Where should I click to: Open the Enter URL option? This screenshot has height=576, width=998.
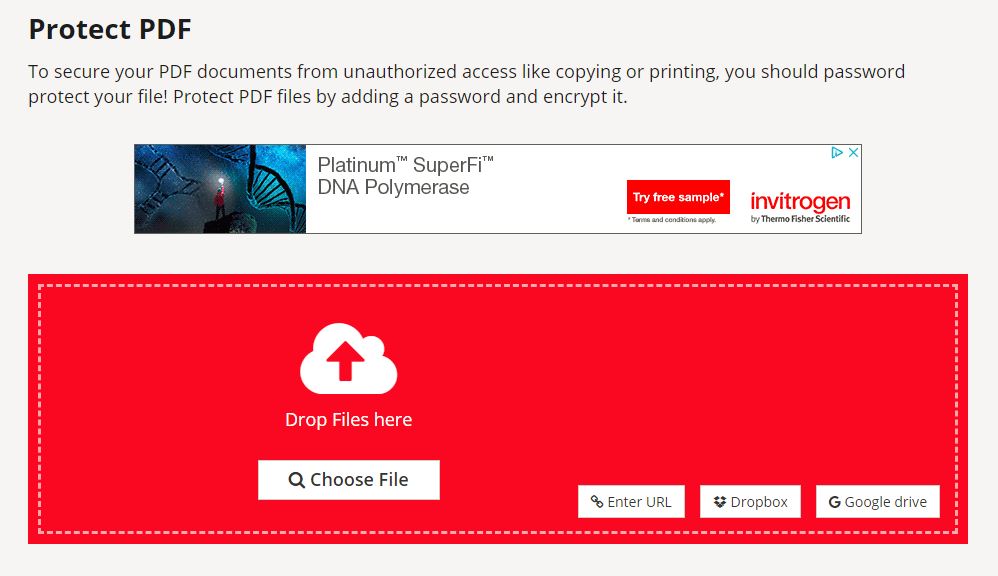[631, 501]
